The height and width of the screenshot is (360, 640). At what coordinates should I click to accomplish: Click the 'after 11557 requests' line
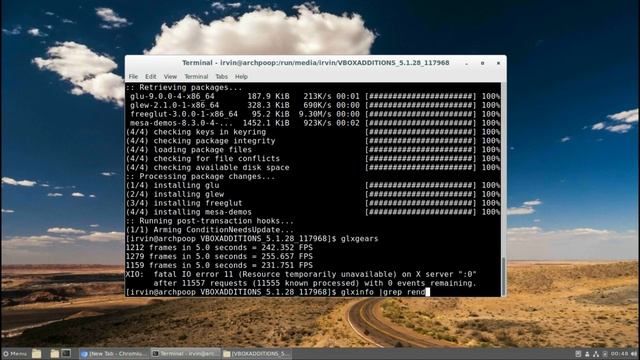(315, 283)
